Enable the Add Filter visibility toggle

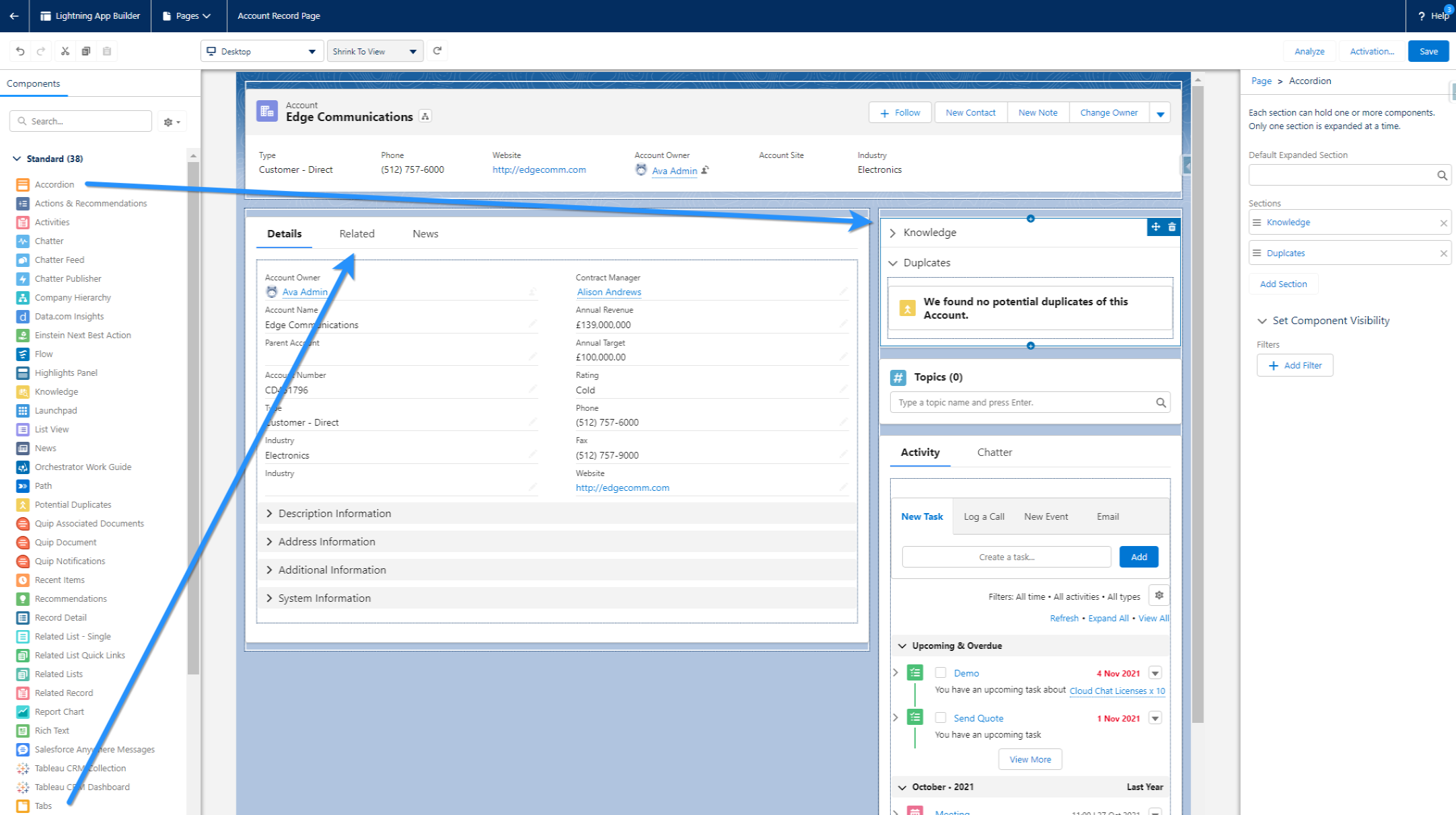(1295, 364)
